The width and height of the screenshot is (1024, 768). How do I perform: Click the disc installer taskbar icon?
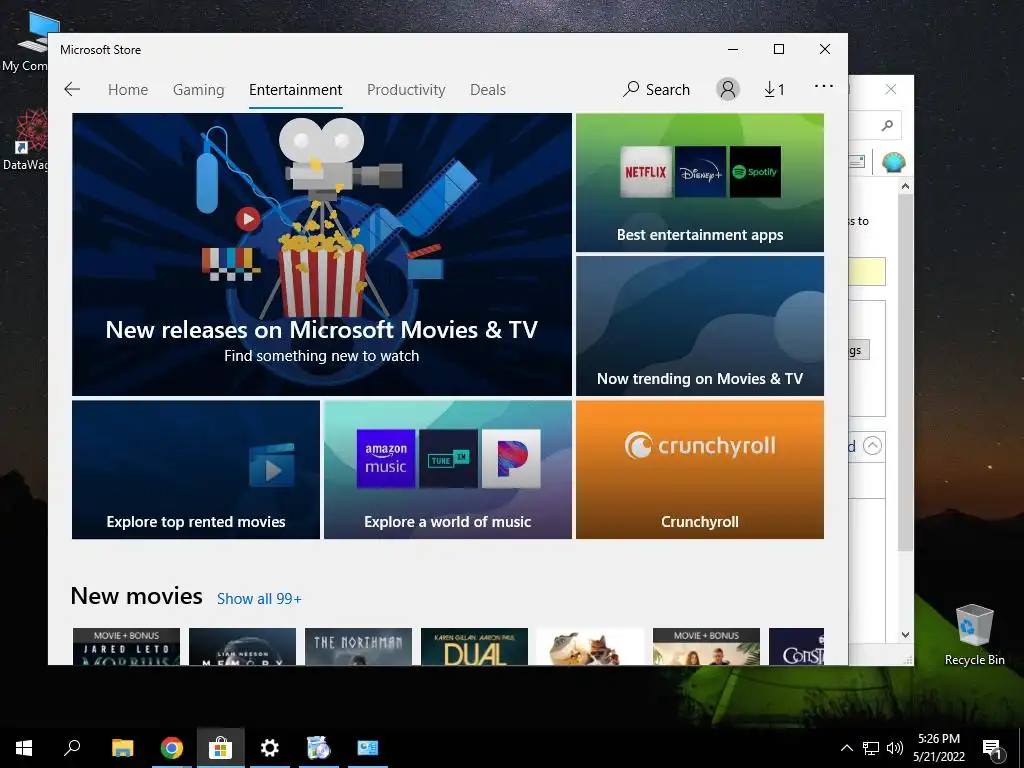pos(318,748)
